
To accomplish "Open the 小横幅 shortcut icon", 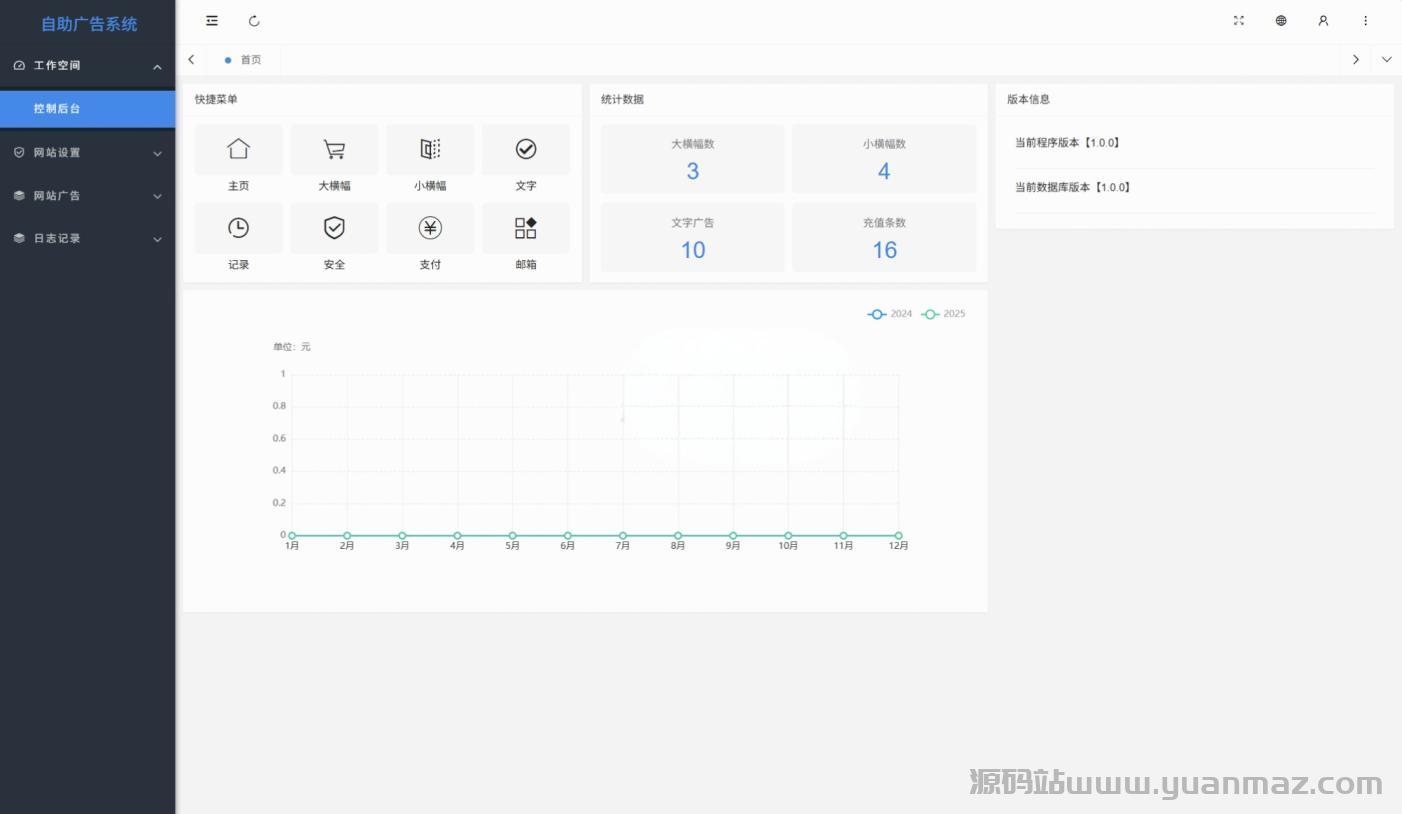I will pos(430,149).
